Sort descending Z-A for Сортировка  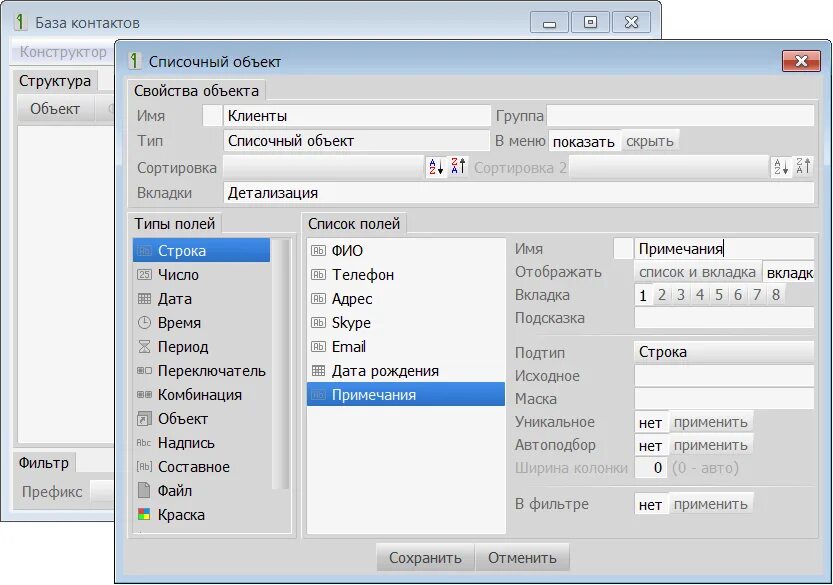pos(458,167)
